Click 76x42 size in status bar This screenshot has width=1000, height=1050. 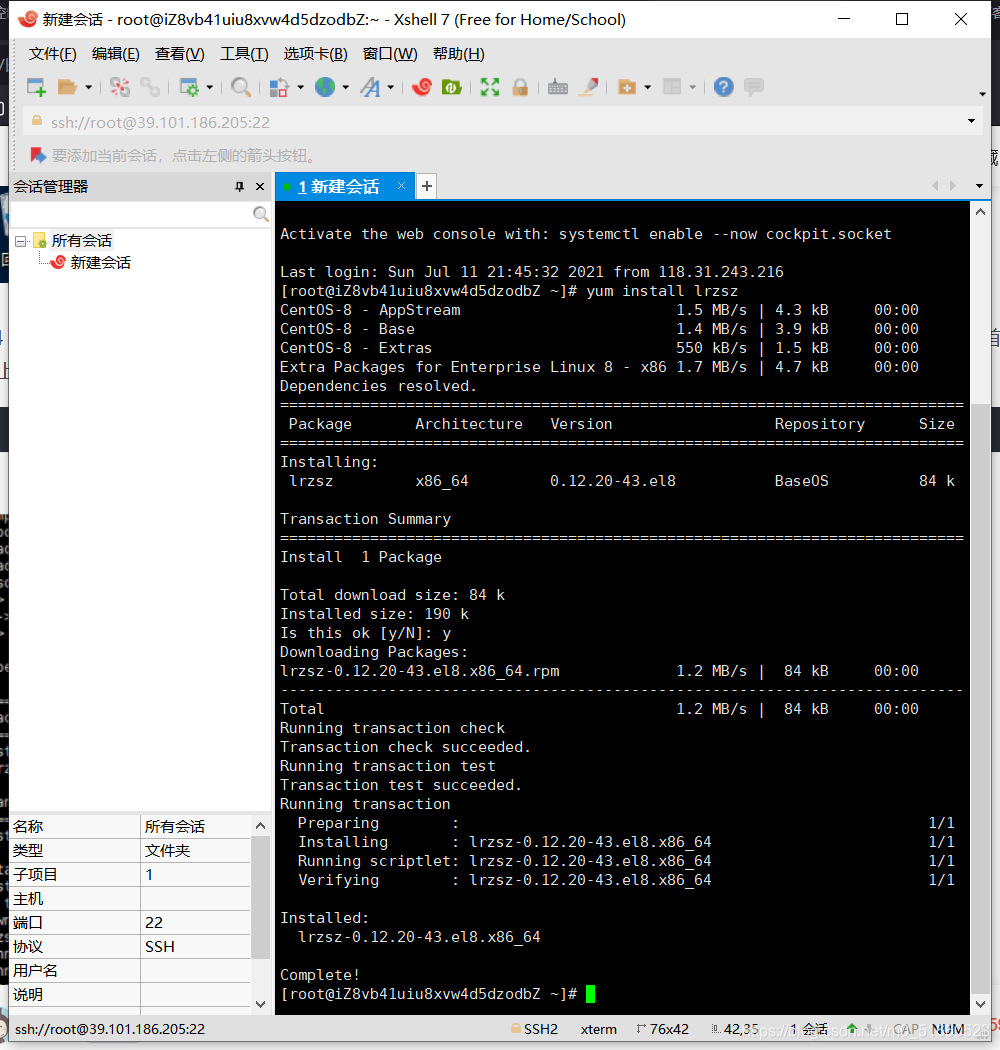[662, 1029]
